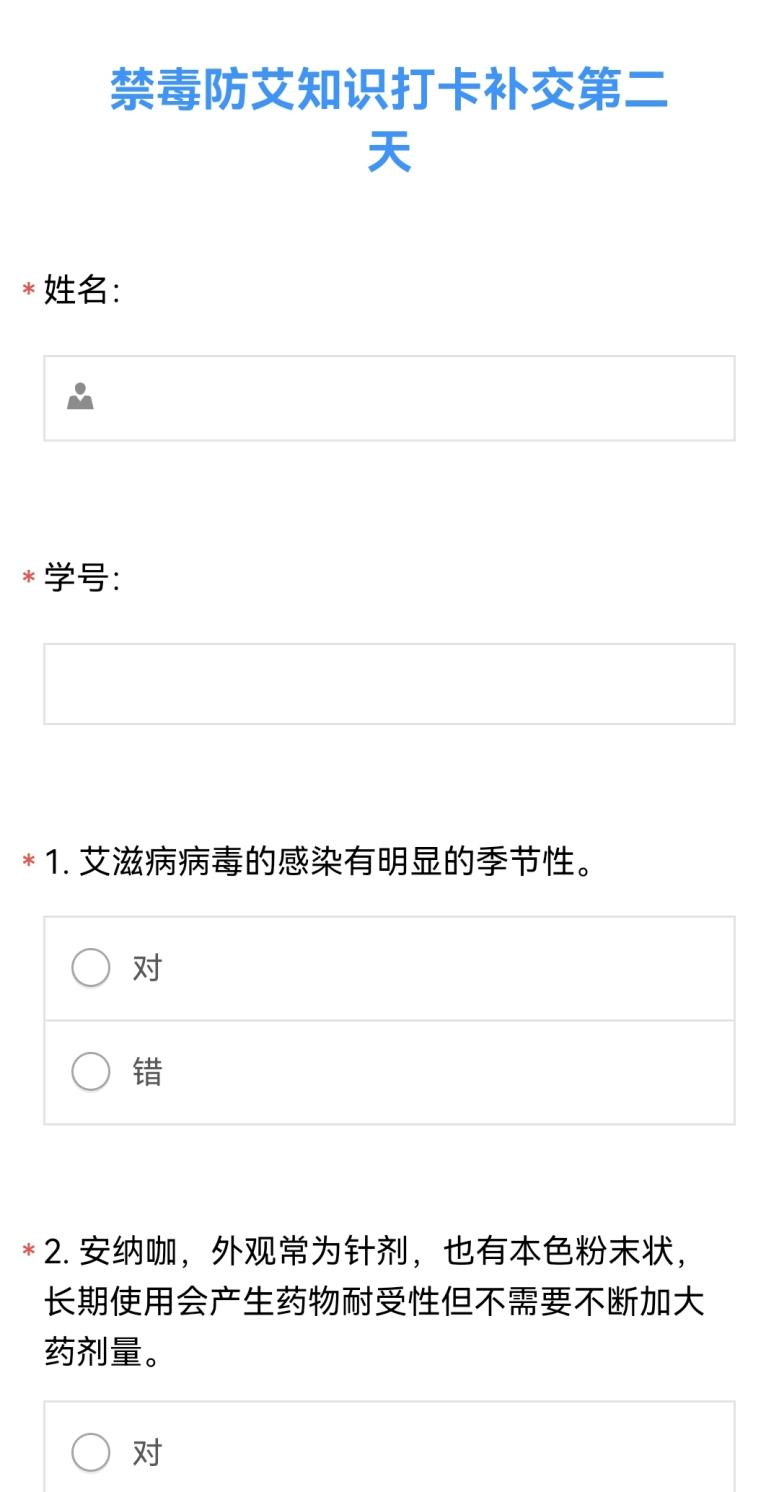Click the required asterisk before question 1
Image resolution: width=779 pixels, height=1492 pixels.
coord(29,863)
